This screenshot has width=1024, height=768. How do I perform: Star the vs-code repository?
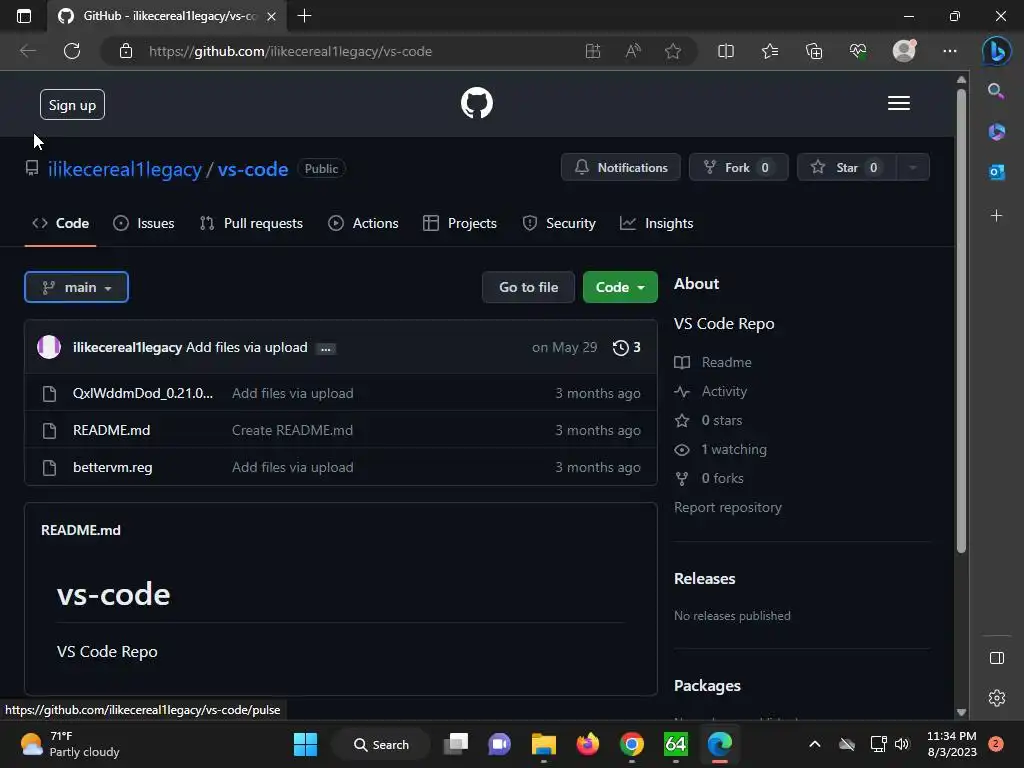[x=847, y=168]
